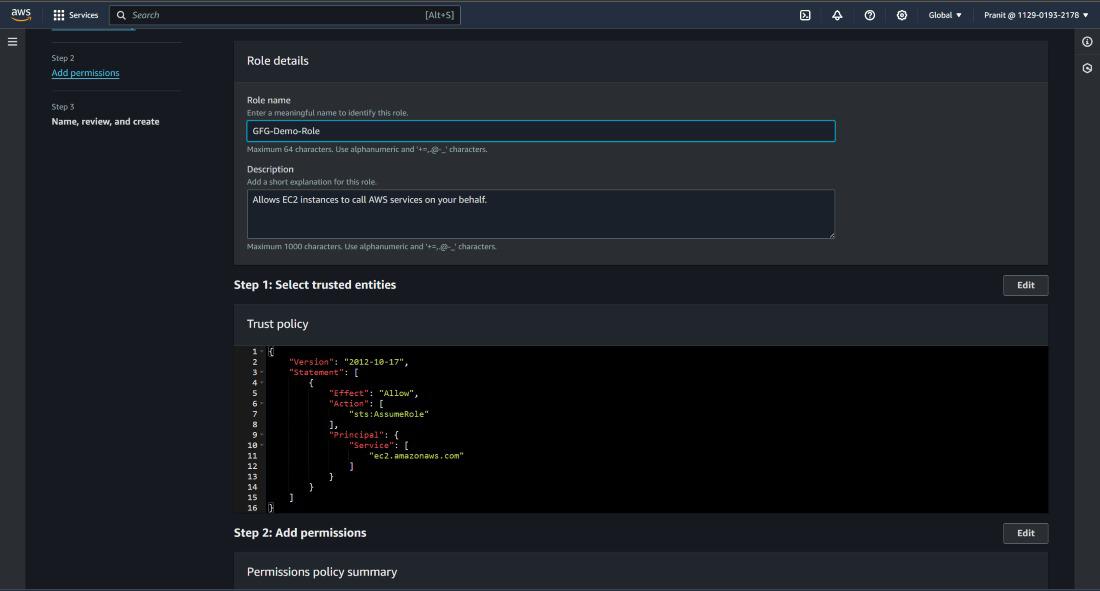The width and height of the screenshot is (1100, 591).
Task: Open the notifications bell
Action: [837, 15]
